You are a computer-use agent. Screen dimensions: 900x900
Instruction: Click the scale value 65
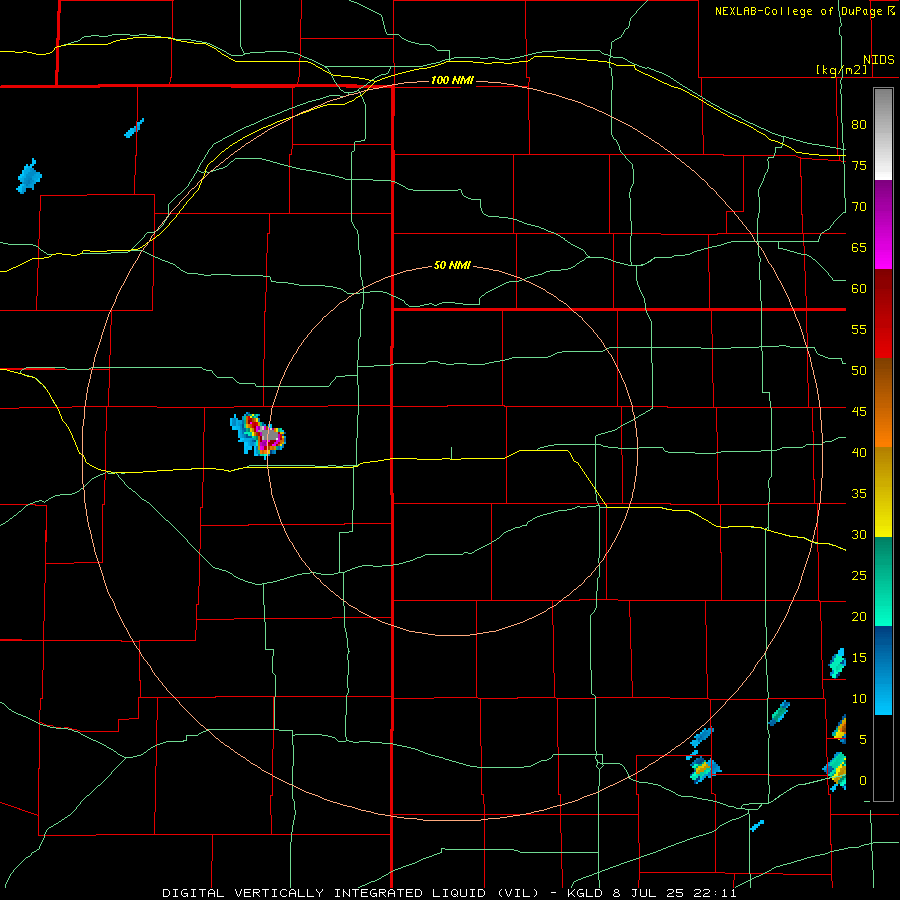click(x=859, y=247)
